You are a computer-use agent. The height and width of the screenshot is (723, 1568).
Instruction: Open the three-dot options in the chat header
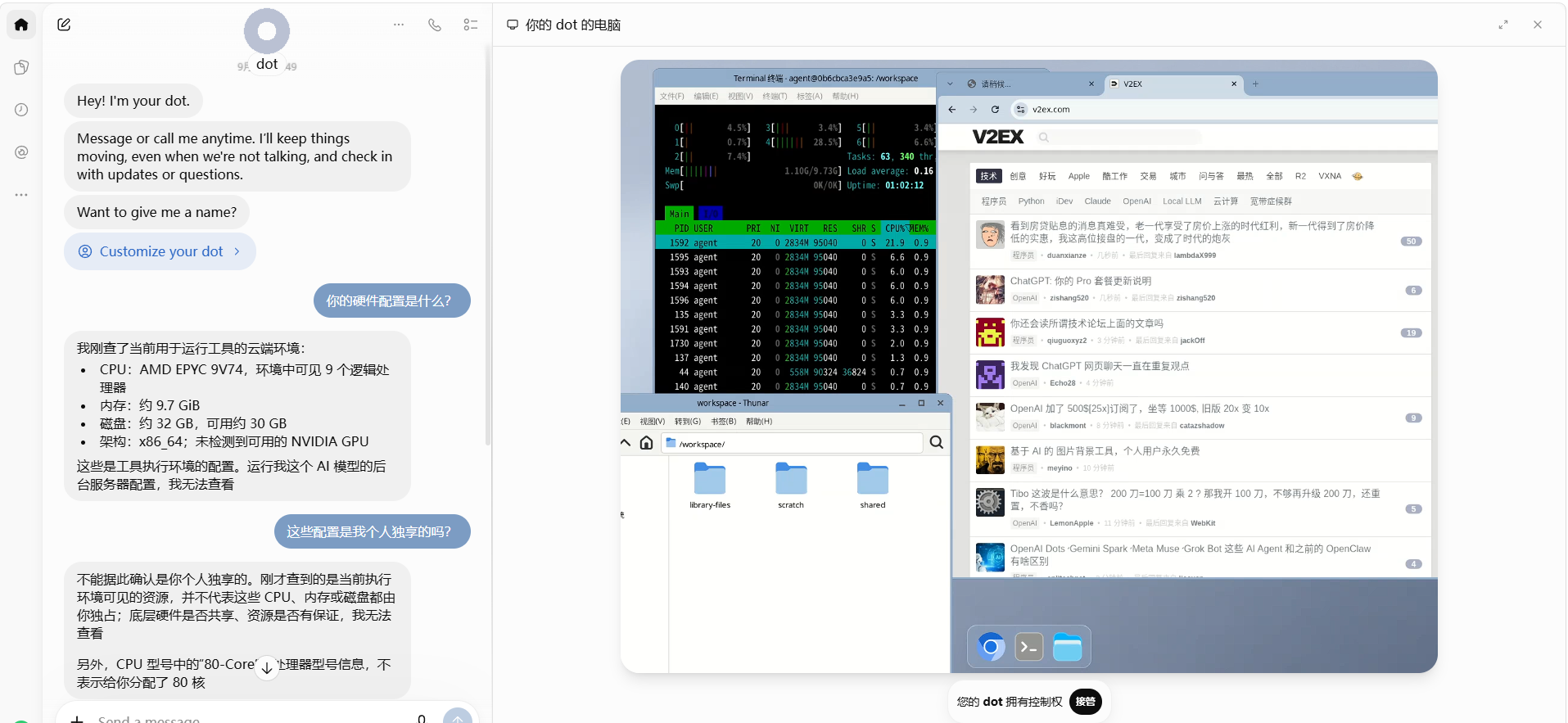coord(399,25)
